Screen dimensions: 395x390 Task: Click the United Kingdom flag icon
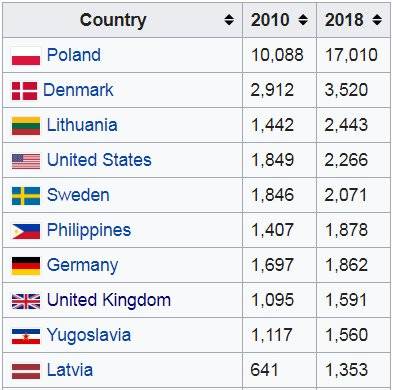tap(26, 301)
